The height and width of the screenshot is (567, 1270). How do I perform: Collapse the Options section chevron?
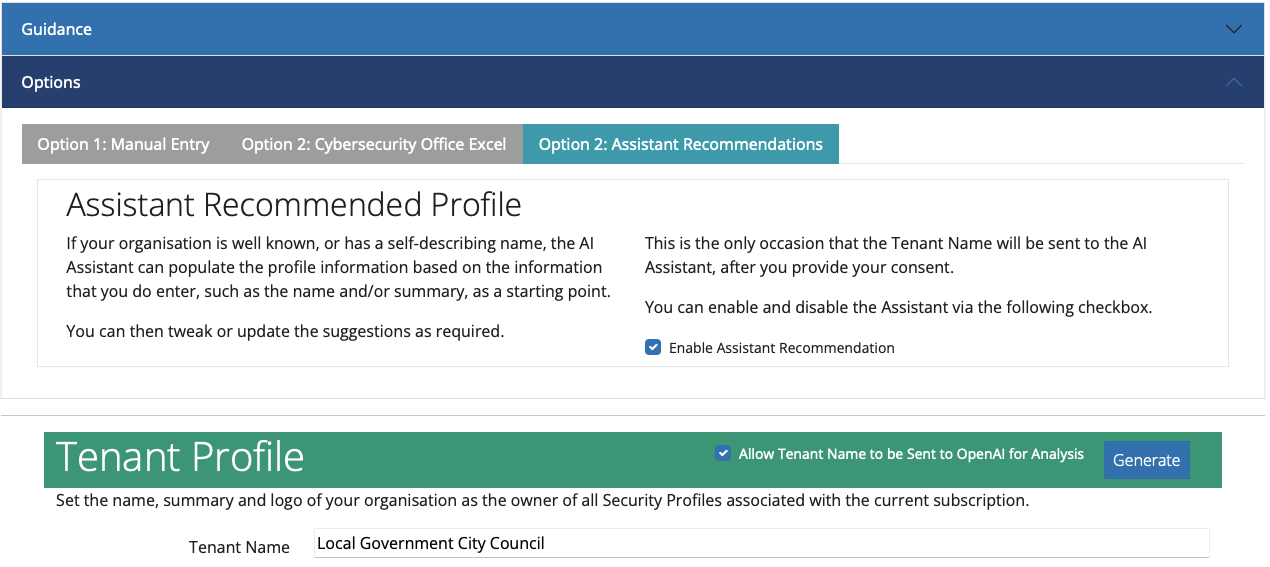[x=1234, y=82]
